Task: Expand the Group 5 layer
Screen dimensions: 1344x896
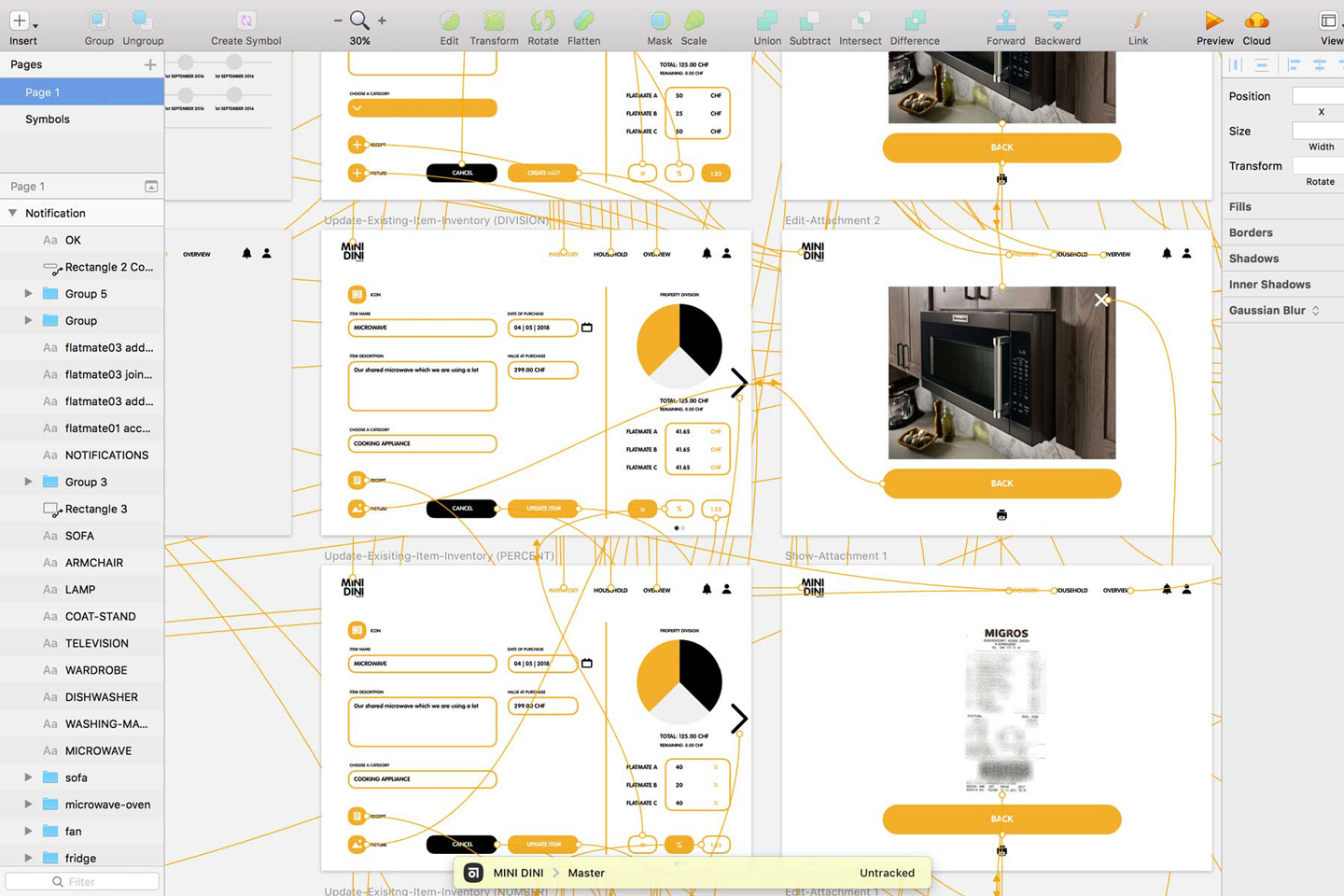Action: click(x=28, y=293)
